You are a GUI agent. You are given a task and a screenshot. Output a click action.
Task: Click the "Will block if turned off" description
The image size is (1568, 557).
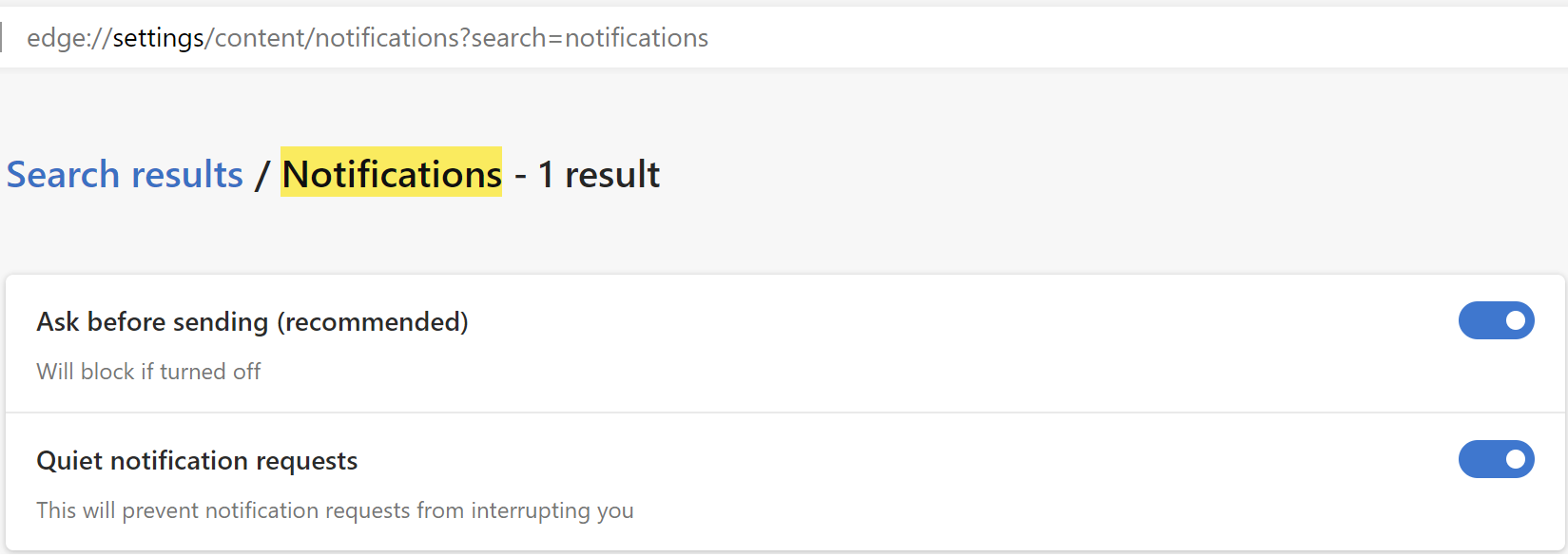point(148,372)
